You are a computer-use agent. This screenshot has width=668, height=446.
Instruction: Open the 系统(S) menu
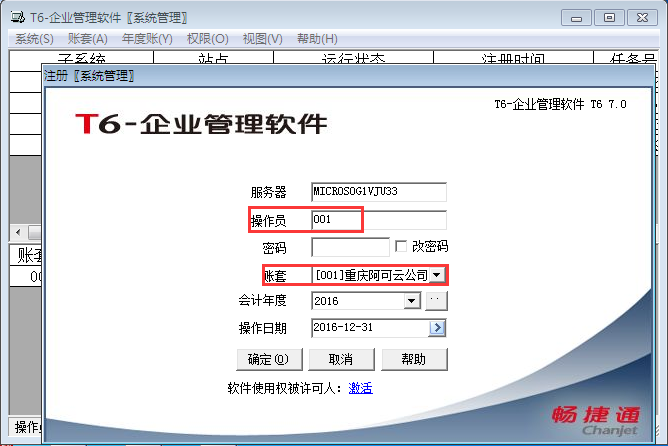[x=34, y=38]
